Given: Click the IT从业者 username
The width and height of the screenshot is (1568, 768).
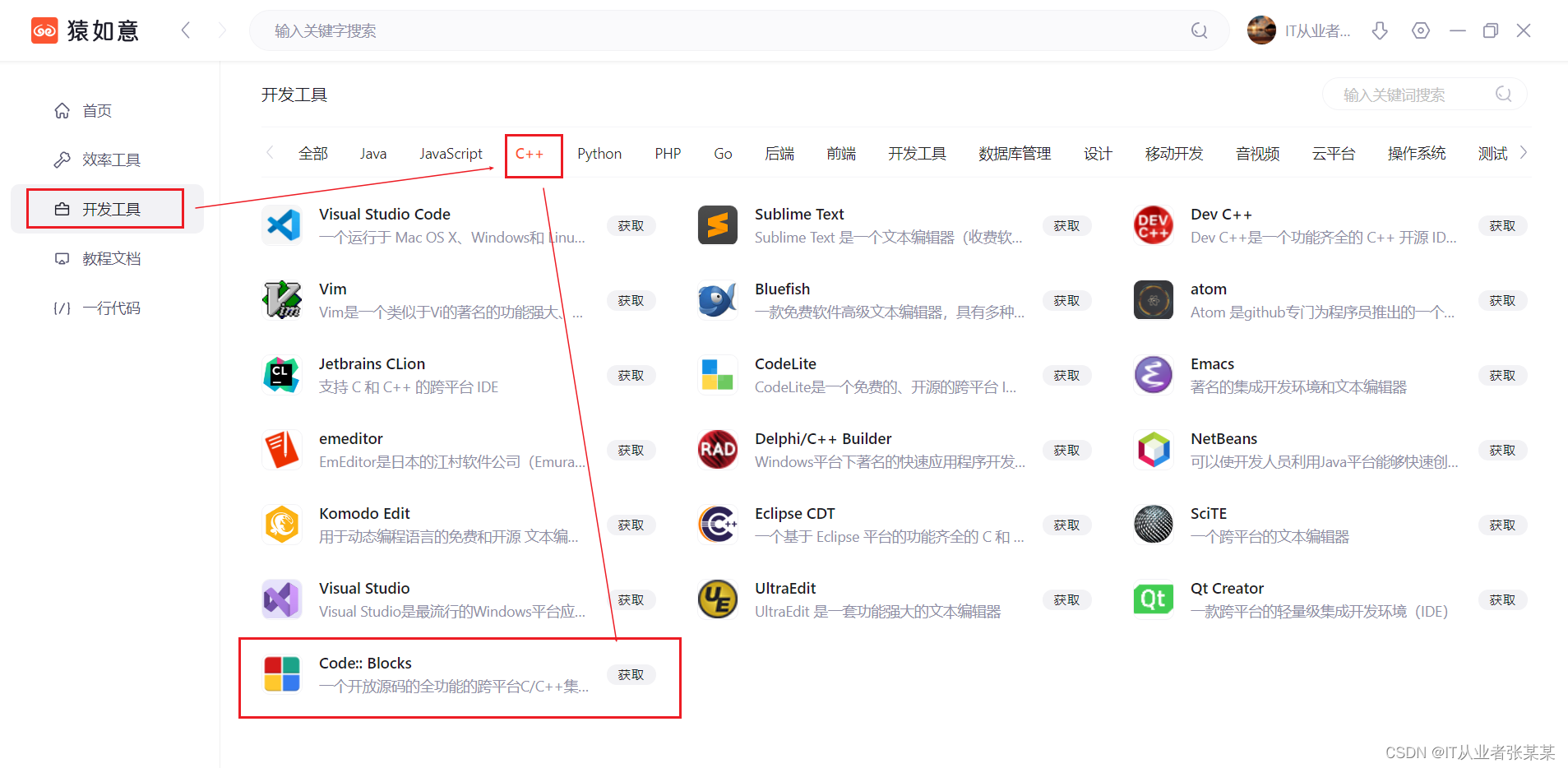Looking at the screenshot, I should coord(1317,31).
